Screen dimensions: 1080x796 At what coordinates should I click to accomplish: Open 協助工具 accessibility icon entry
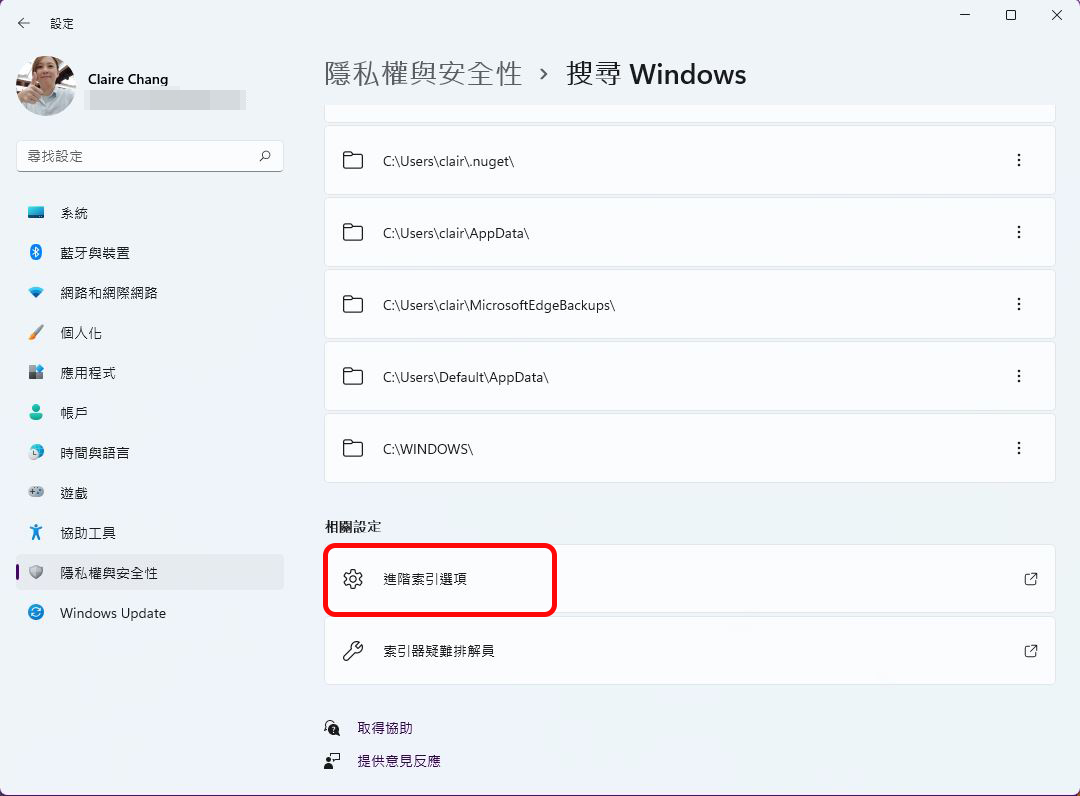pos(36,532)
